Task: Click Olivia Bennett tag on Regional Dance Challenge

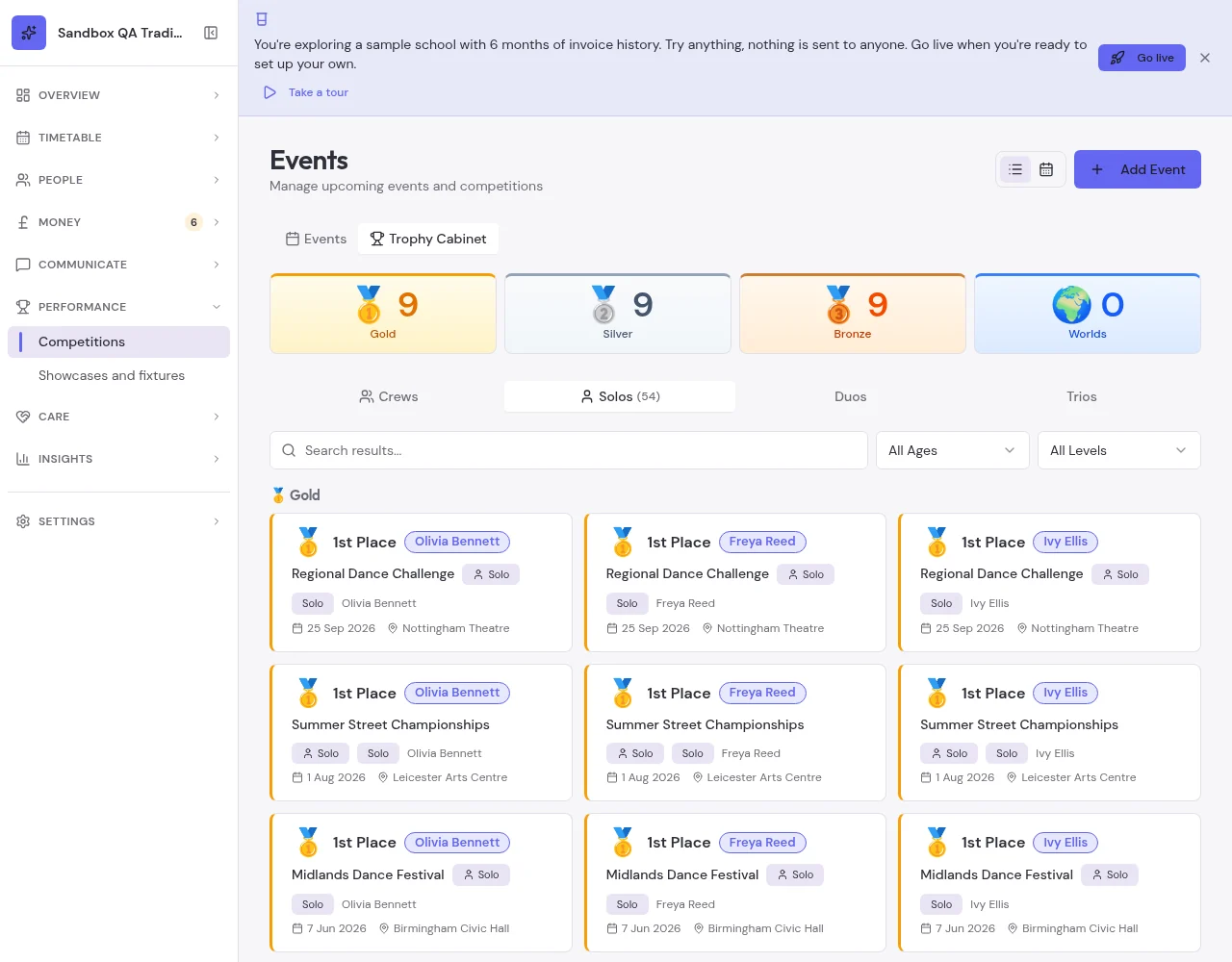Action: point(457,542)
